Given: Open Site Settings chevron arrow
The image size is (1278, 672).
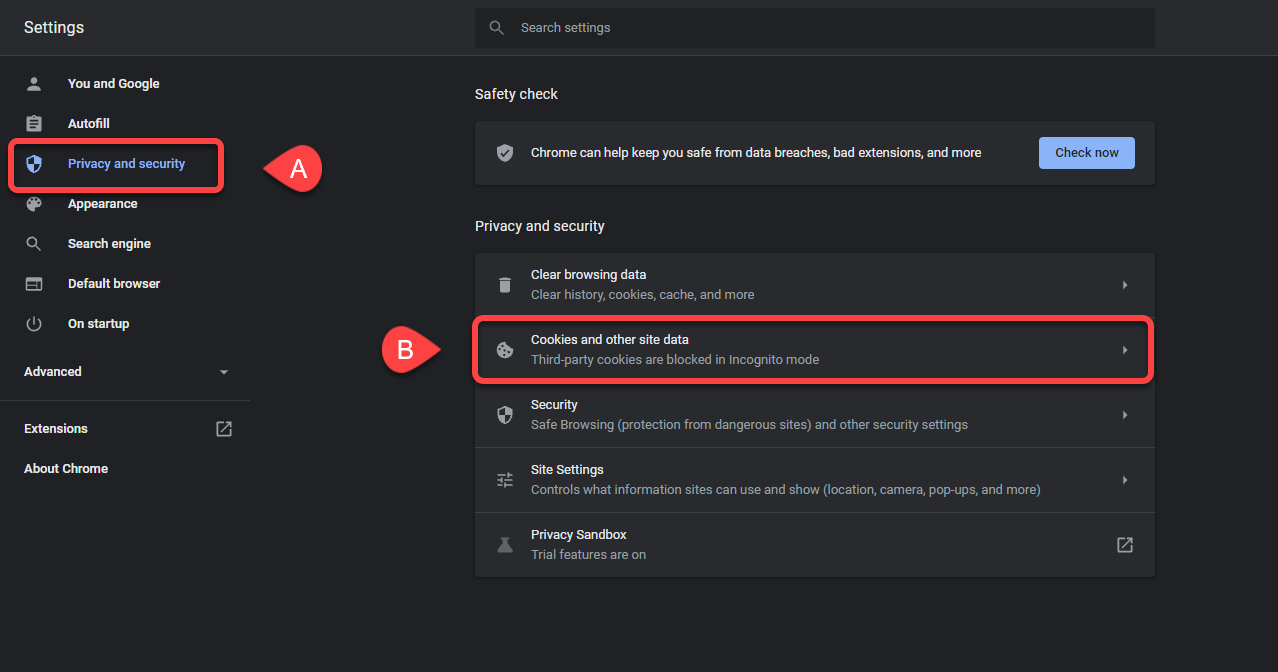Looking at the screenshot, I should tap(1125, 480).
